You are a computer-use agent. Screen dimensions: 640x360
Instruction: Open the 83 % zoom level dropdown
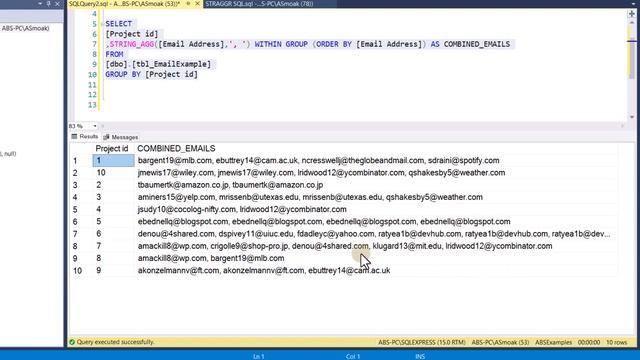(x=95, y=126)
